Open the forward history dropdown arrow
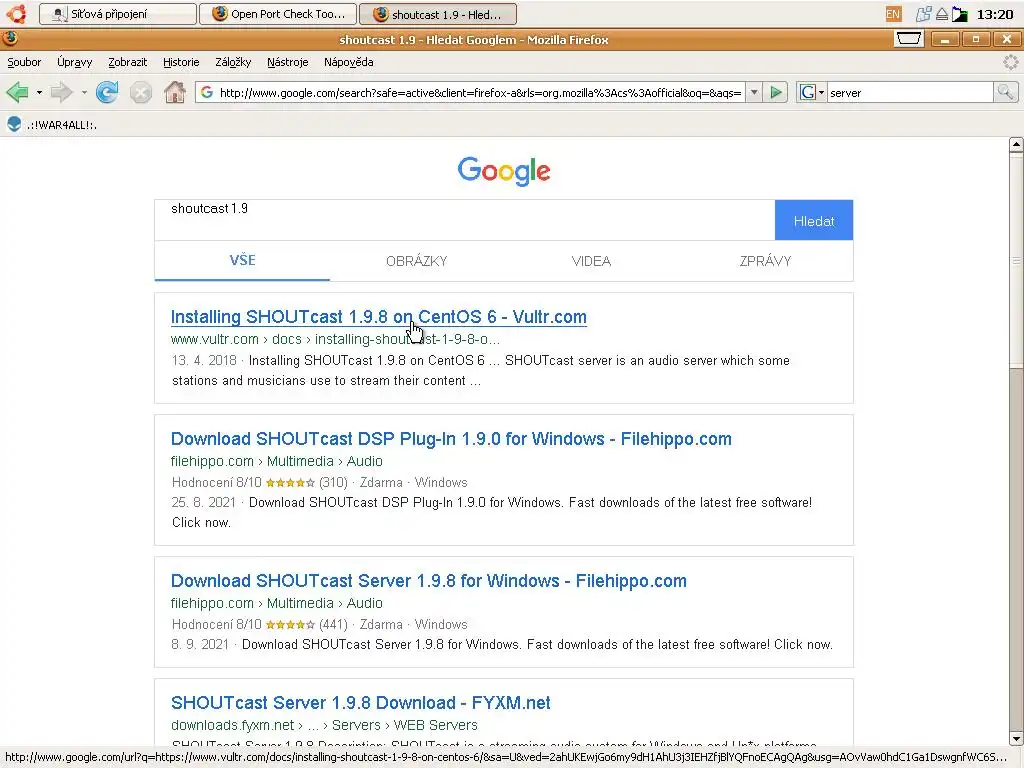 point(84,93)
